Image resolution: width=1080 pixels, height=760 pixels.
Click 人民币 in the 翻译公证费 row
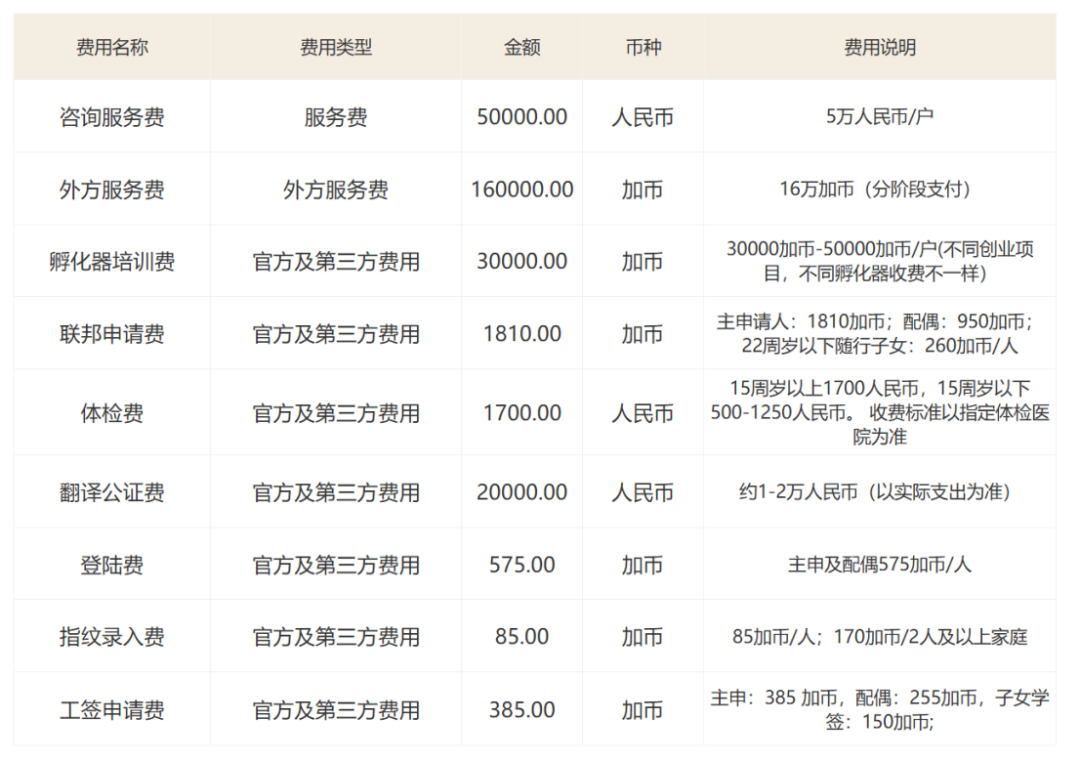(x=643, y=493)
